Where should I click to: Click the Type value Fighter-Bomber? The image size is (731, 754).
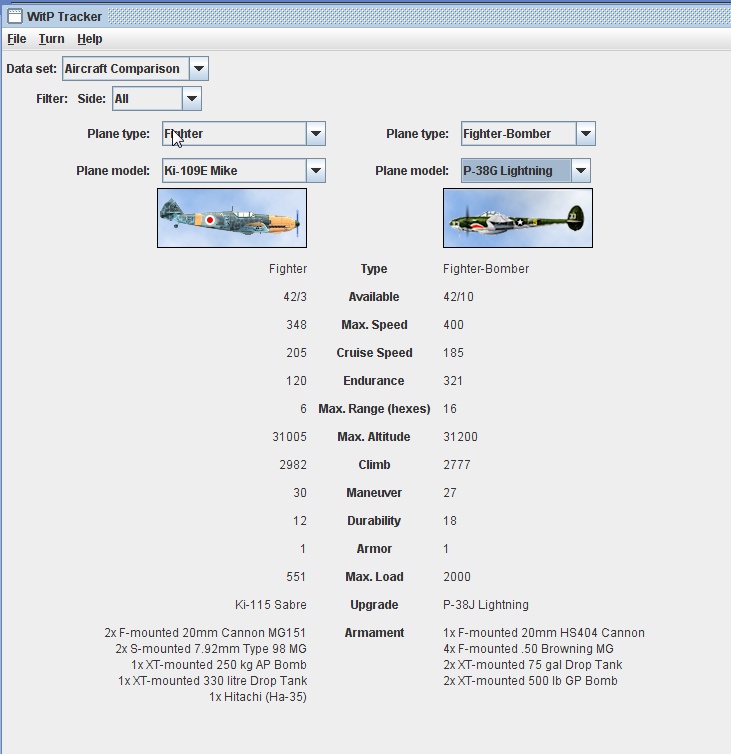point(486,269)
